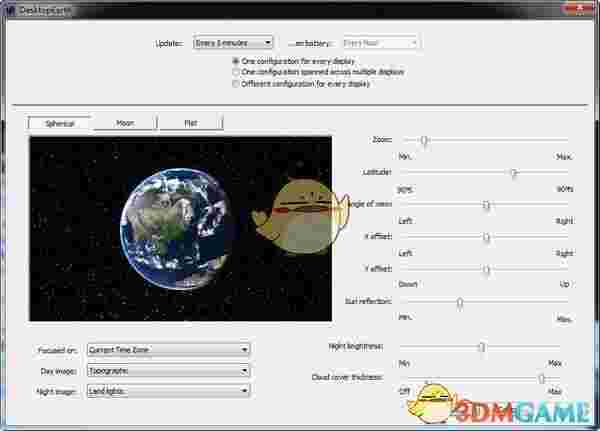Switch to the Flat tab

pyautogui.click(x=190, y=123)
